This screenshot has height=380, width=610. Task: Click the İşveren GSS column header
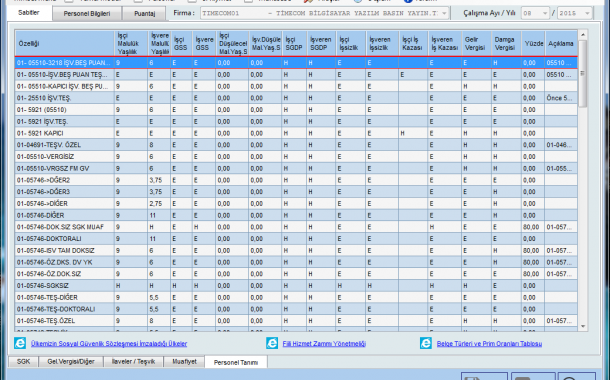(204, 44)
